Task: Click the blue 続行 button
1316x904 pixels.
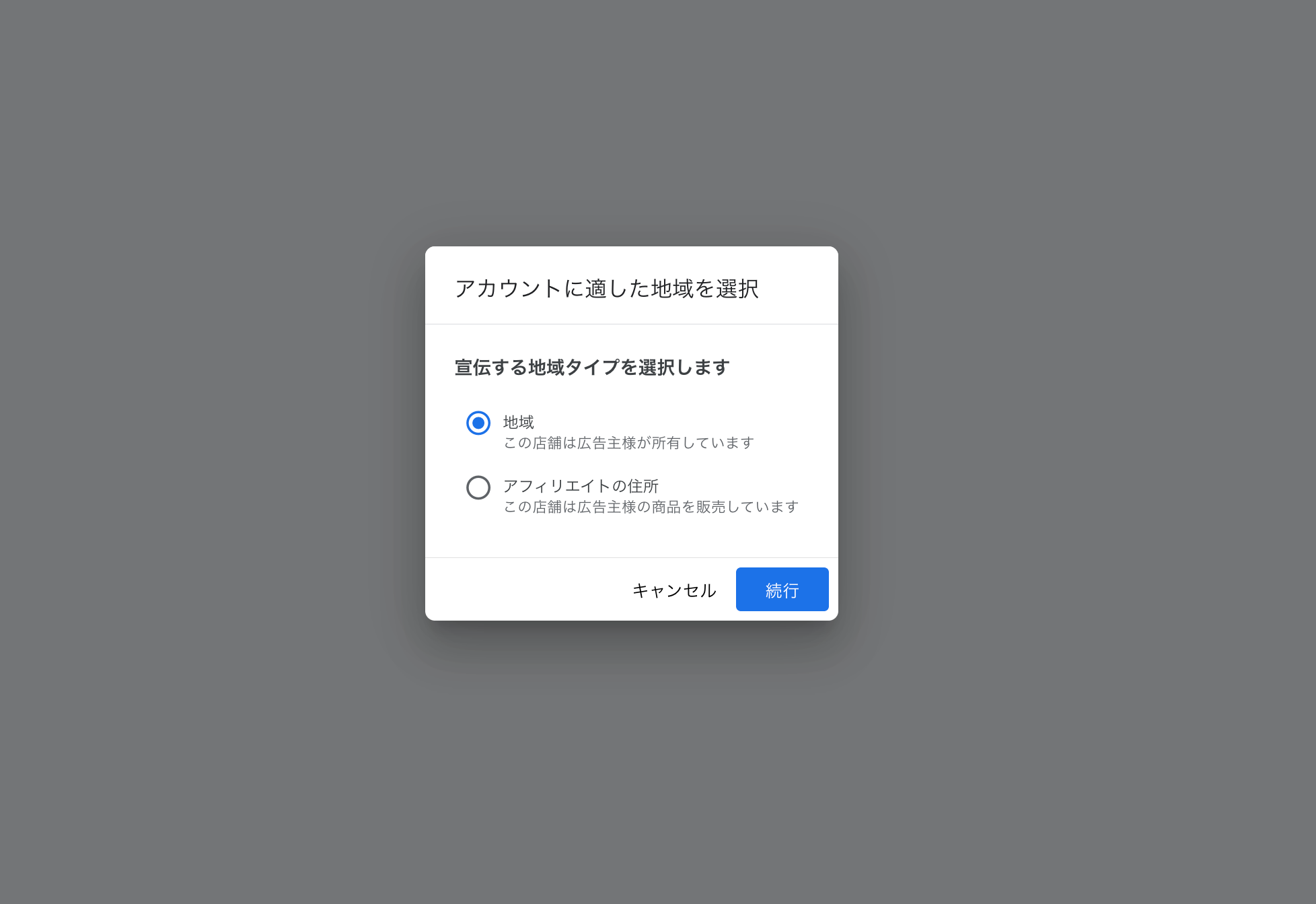Action: (x=782, y=590)
